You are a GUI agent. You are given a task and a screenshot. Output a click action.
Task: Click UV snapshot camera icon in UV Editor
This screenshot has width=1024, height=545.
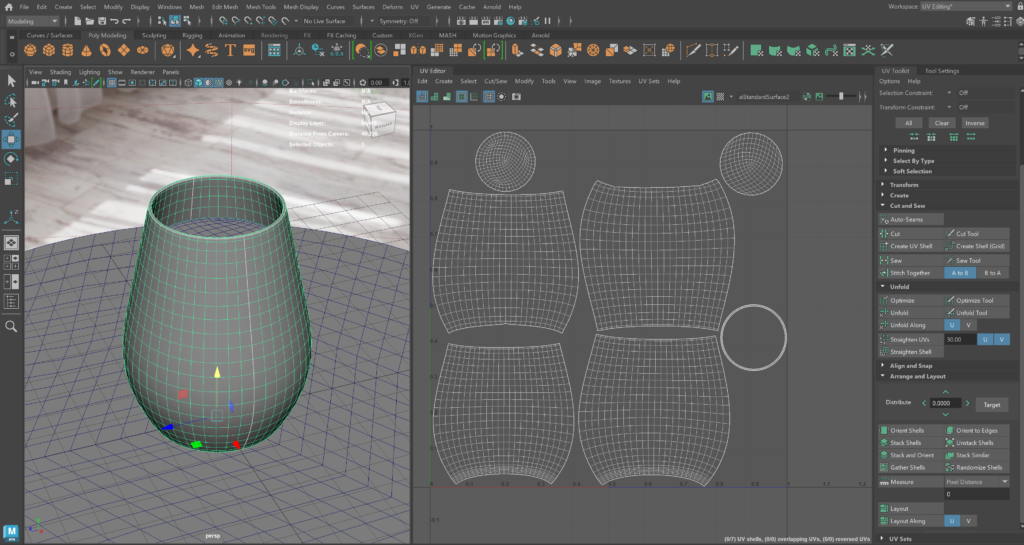[517, 97]
